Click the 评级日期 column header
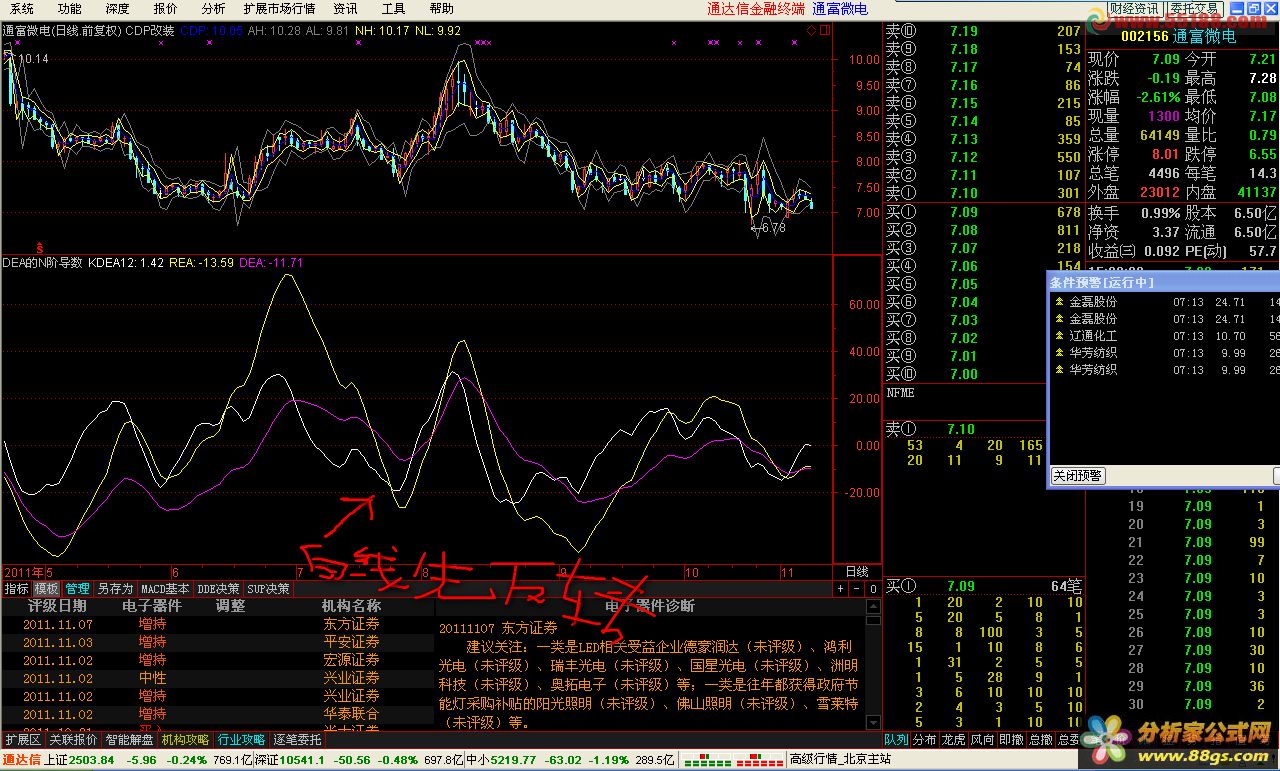Image resolution: width=1280 pixels, height=771 pixels. 56,606
